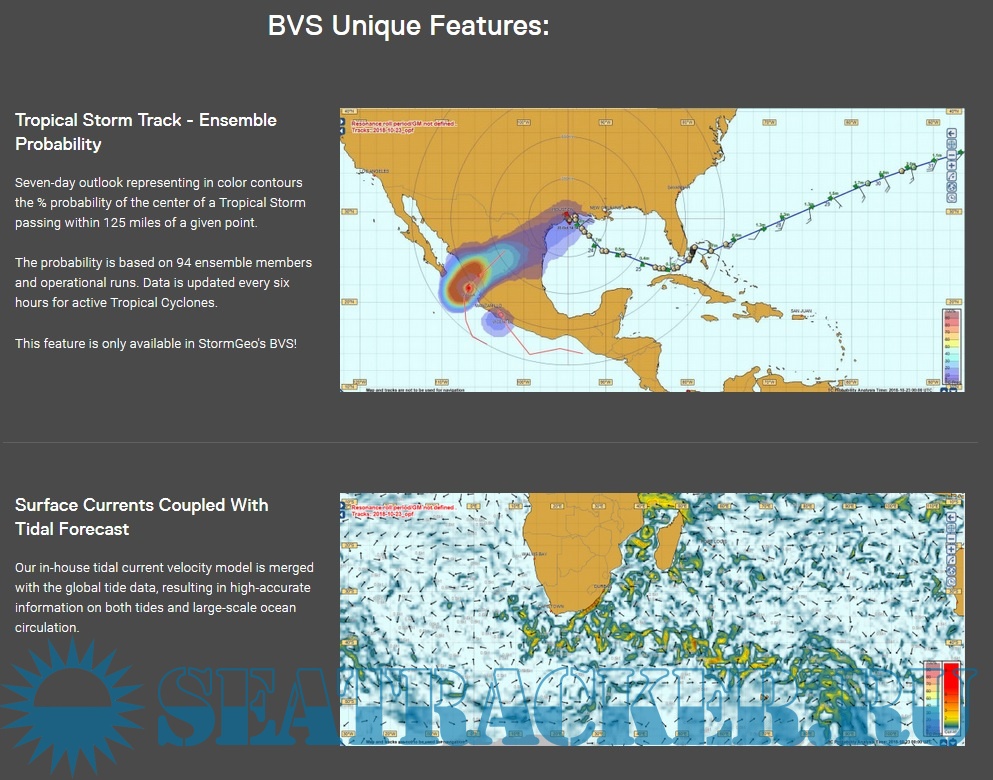Click current velocity color scale on currents map
Image resolution: width=993 pixels, height=780 pixels.
tap(942, 698)
